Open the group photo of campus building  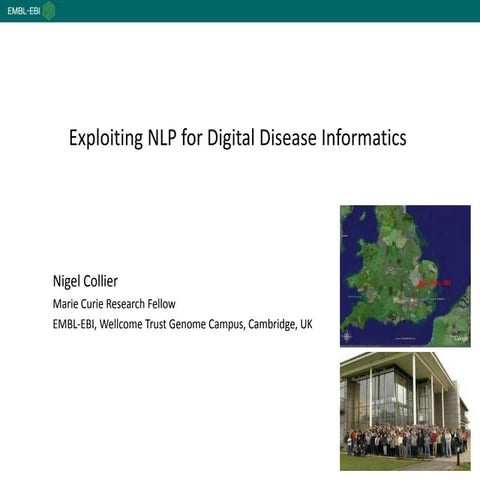[405, 411]
